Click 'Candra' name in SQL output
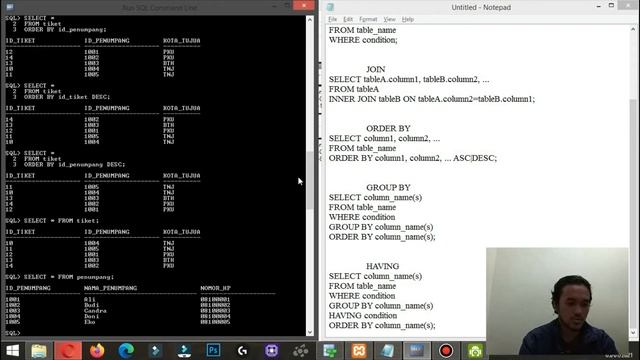640x360 pixels. 95,311
